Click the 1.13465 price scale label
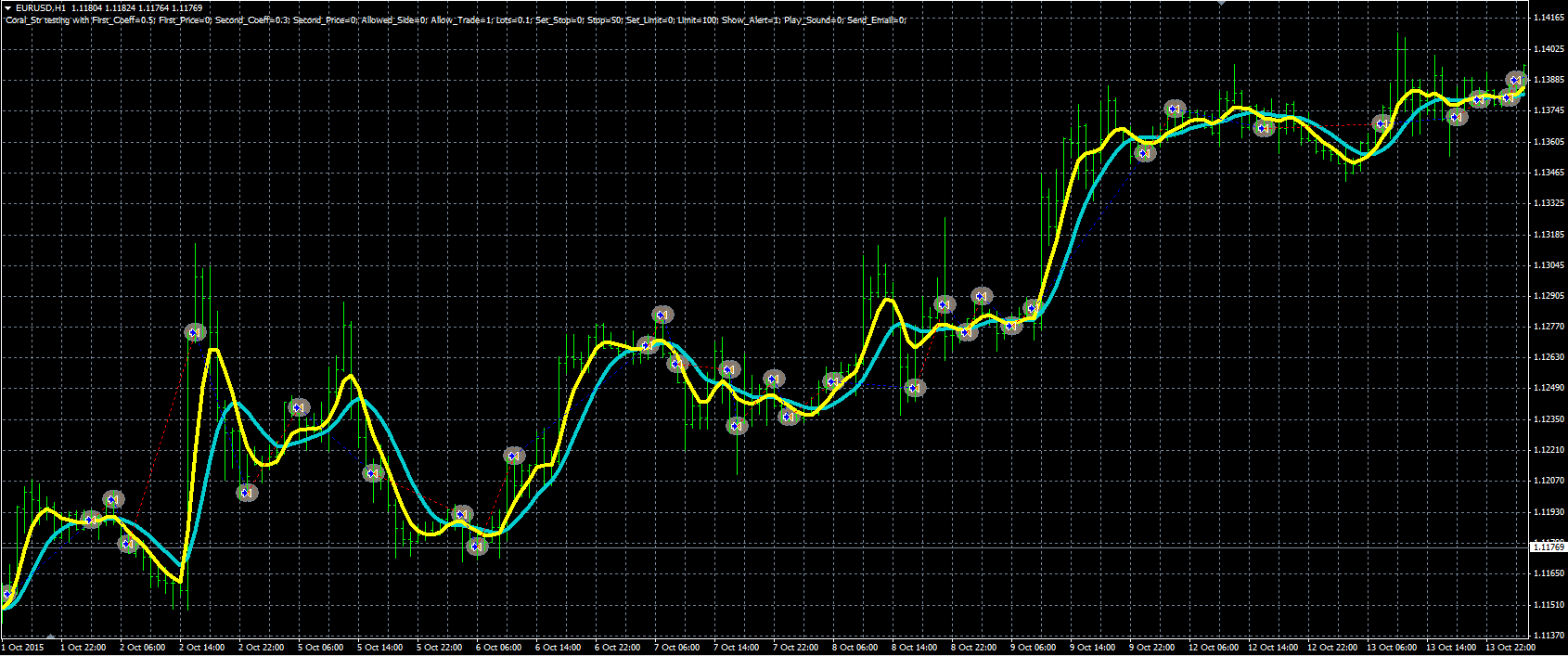 pos(1549,173)
